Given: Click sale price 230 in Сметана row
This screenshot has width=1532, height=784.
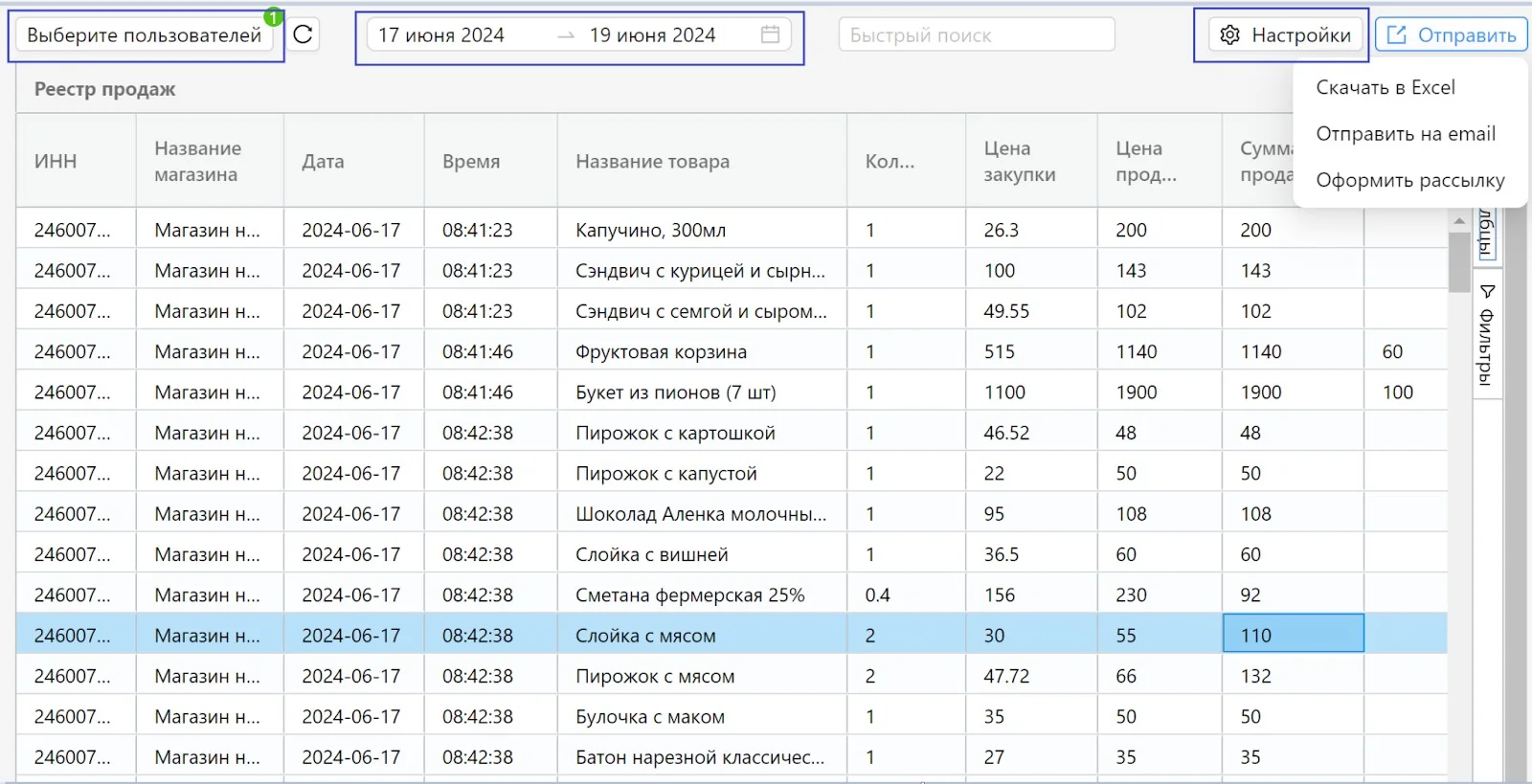Looking at the screenshot, I should 1160,594.
